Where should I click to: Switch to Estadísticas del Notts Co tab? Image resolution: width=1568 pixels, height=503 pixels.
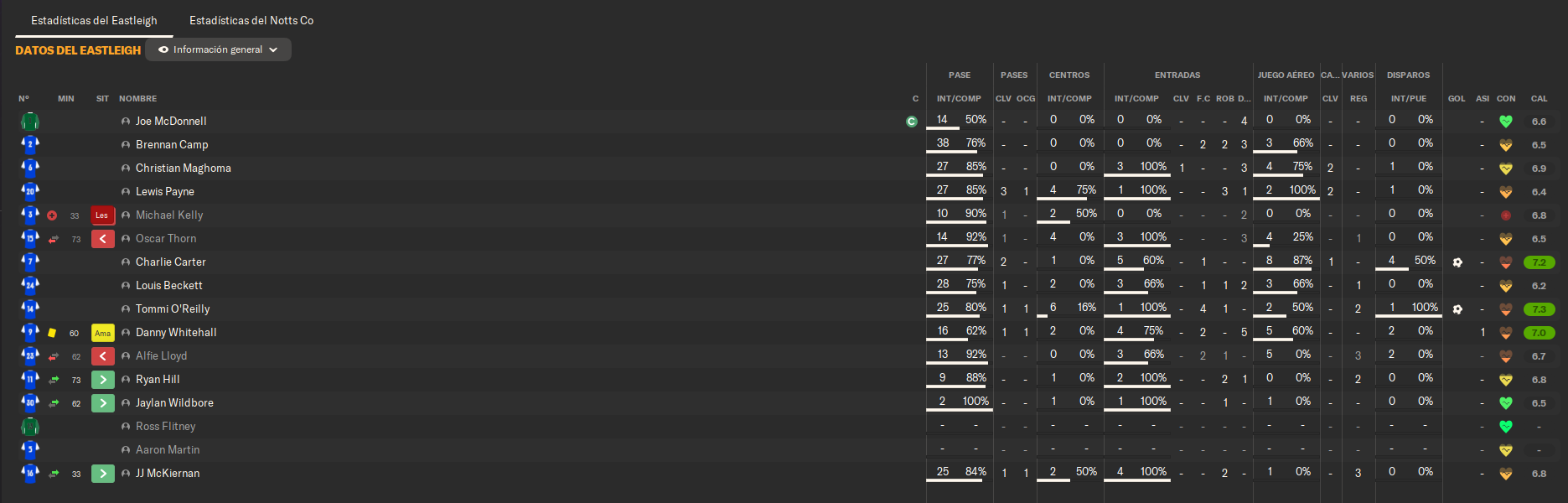[251, 20]
